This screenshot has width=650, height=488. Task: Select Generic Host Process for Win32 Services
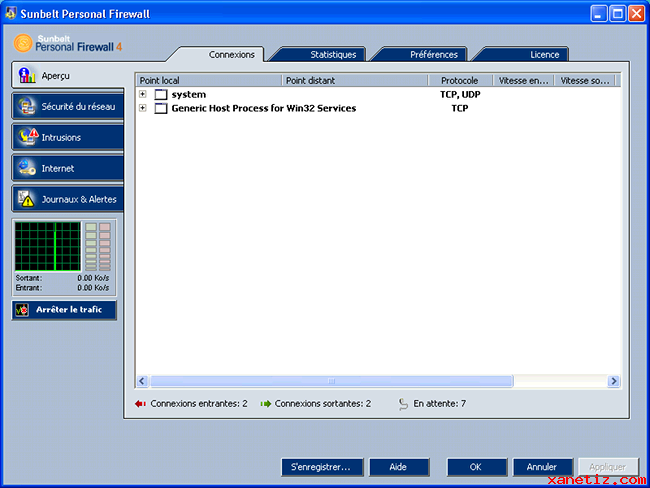[x=264, y=109]
